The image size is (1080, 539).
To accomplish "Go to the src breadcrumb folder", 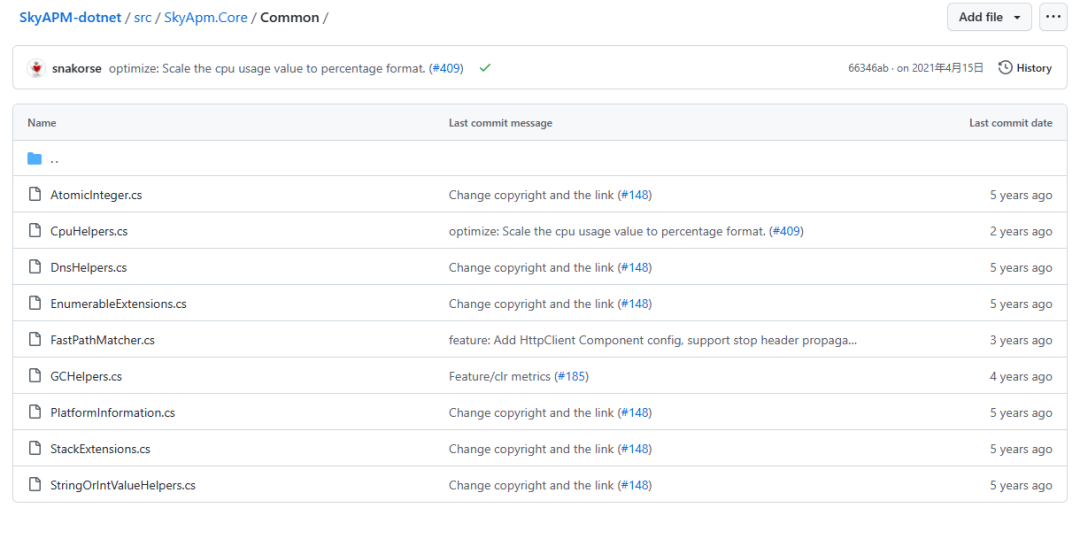I will tap(143, 17).
